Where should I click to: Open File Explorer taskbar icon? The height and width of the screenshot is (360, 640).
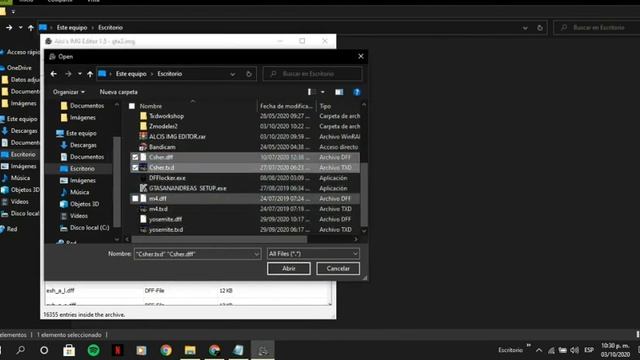click(190, 350)
